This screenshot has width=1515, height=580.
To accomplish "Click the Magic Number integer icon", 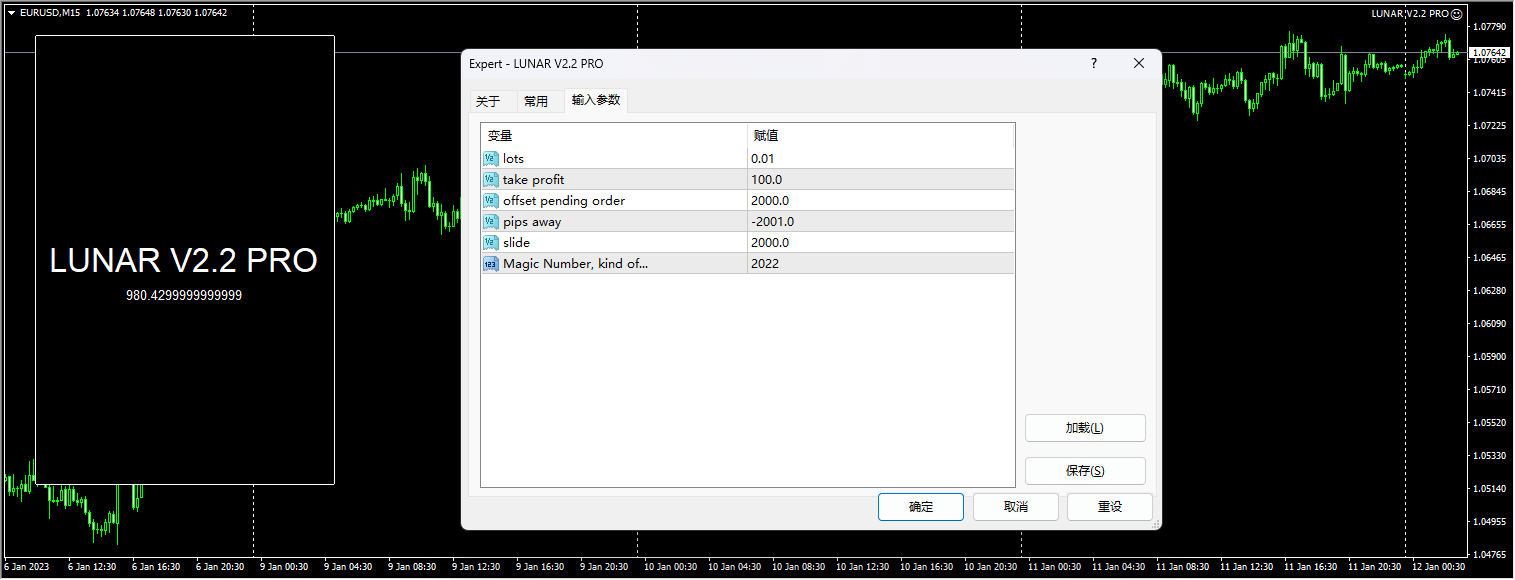I will point(490,263).
